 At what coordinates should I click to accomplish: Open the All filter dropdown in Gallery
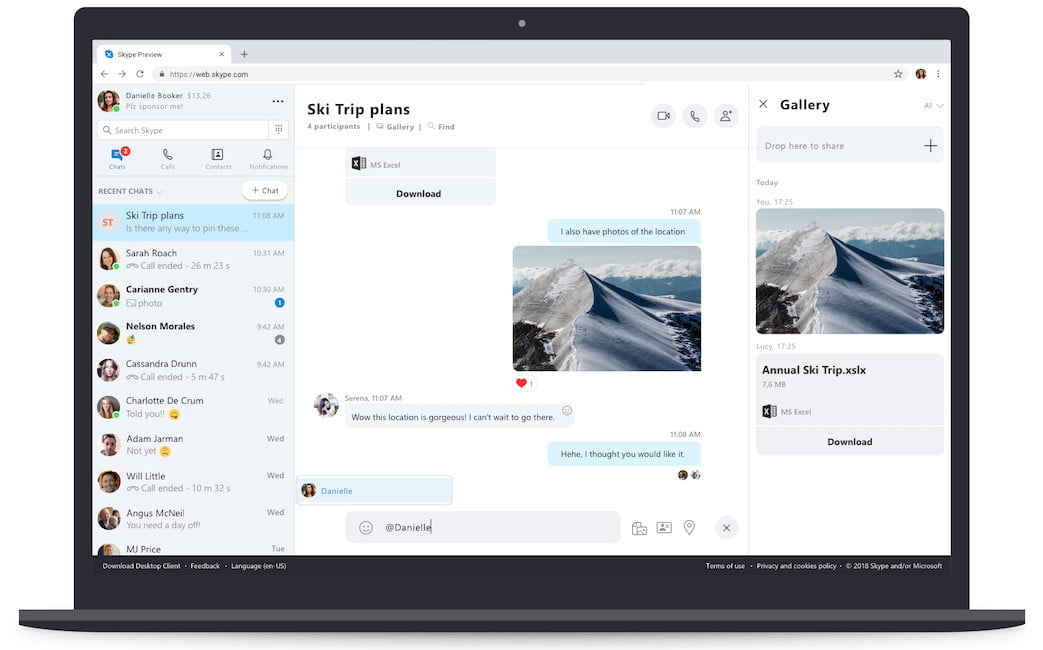coord(933,105)
